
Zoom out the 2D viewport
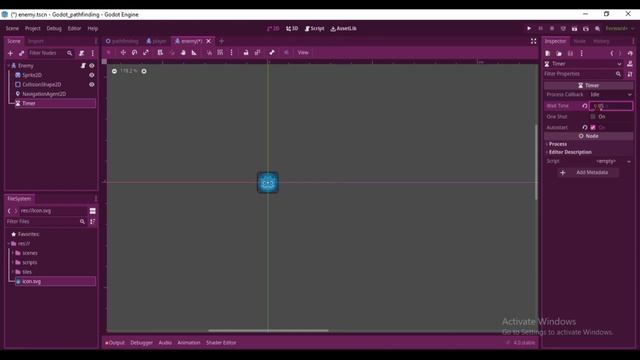click(114, 71)
